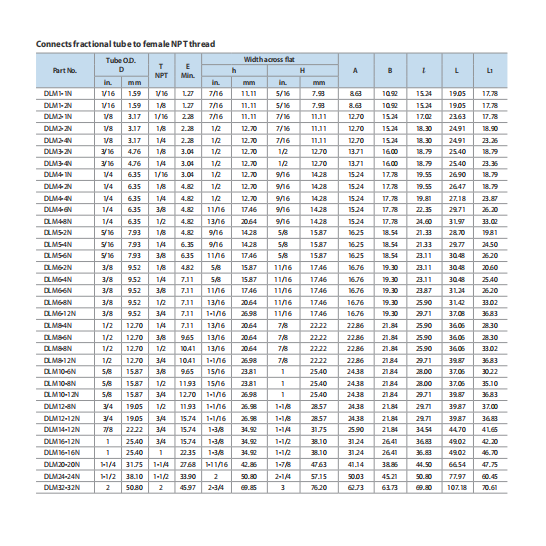
Task: Click the Tube O.D. D header
Action: [x=121, y=65]
